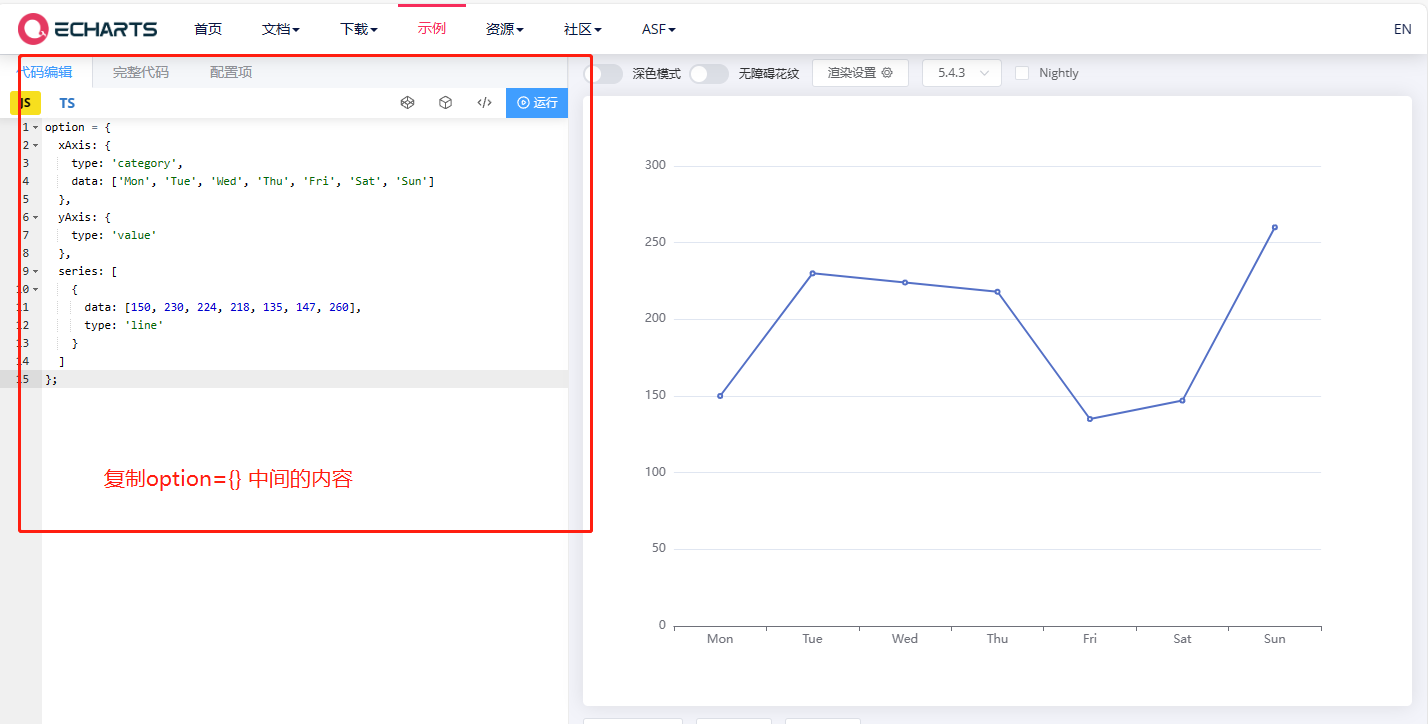Run the code with 运行 button
1428x724 pixels.
coord(537,103)
